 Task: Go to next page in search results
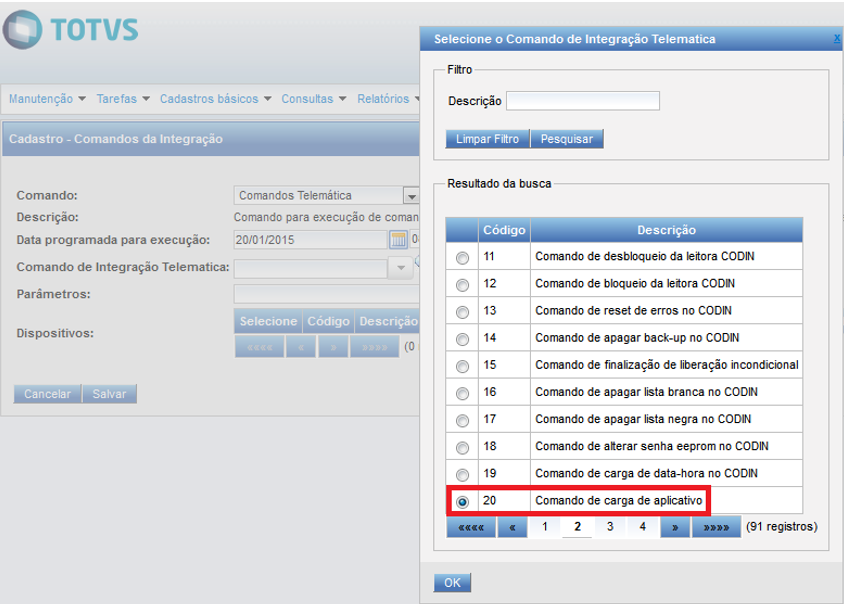[675, 527]
